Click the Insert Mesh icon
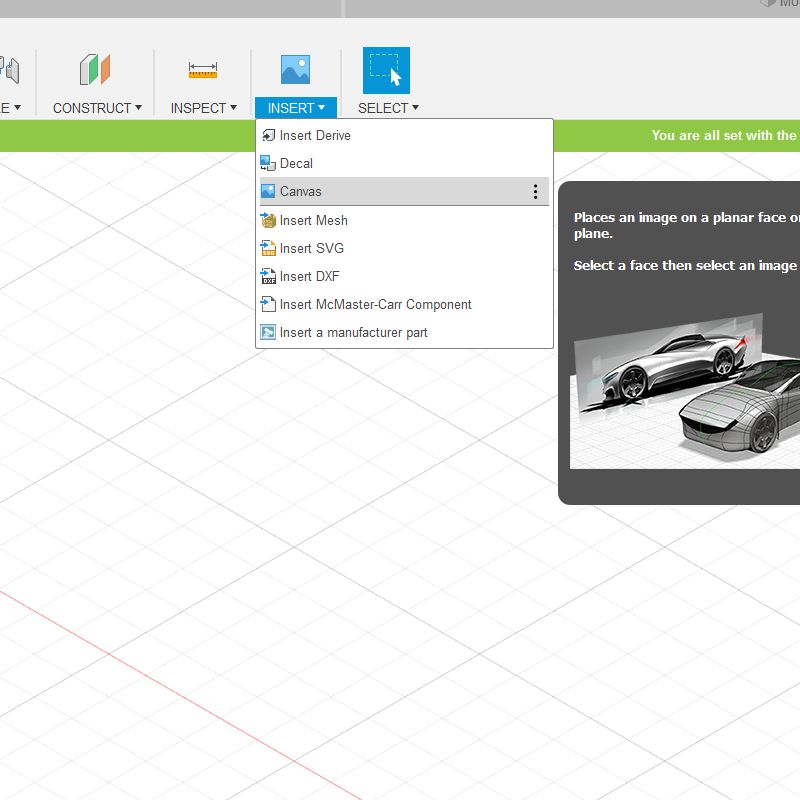 268,220
